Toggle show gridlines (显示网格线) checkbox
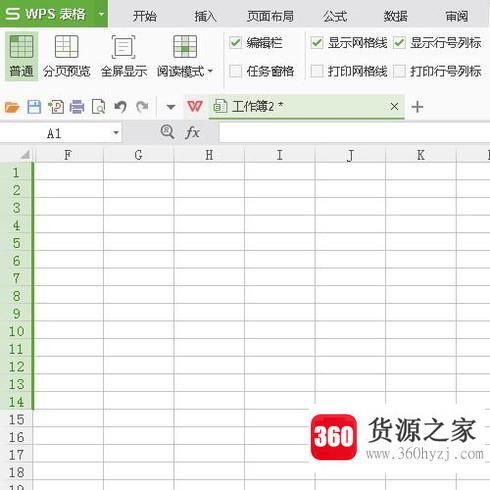 [317, 43]
